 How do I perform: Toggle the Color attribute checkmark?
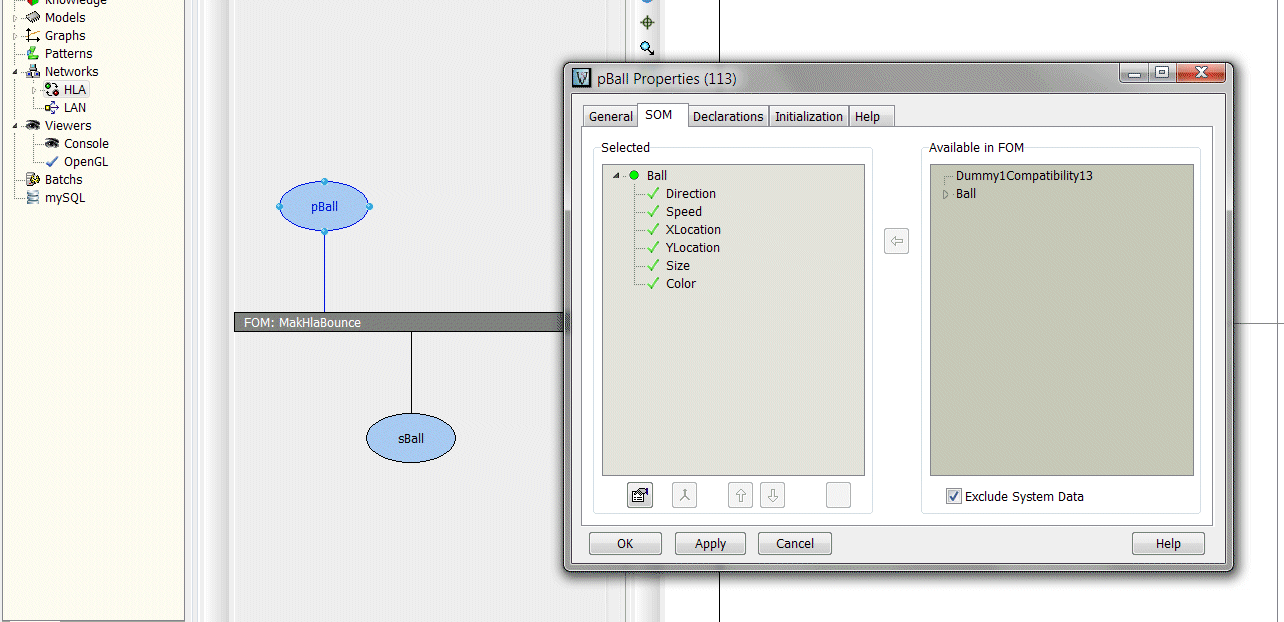[654, 284]
